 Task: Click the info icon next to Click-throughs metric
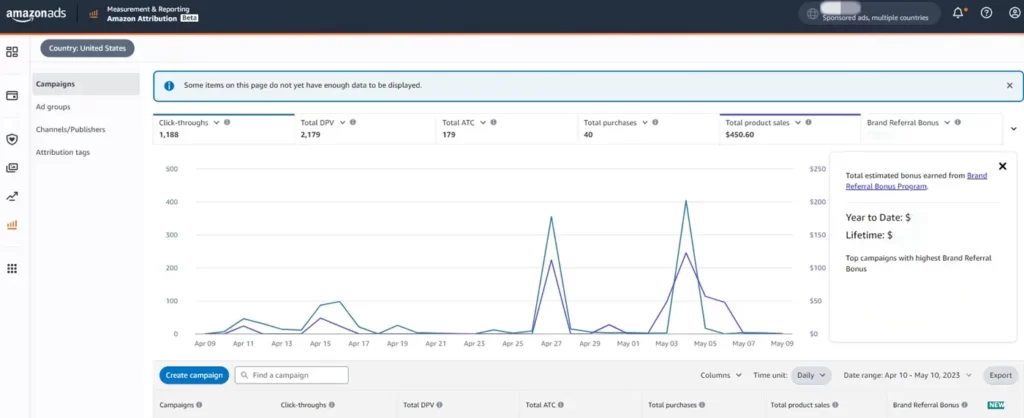tap(227, 122)
